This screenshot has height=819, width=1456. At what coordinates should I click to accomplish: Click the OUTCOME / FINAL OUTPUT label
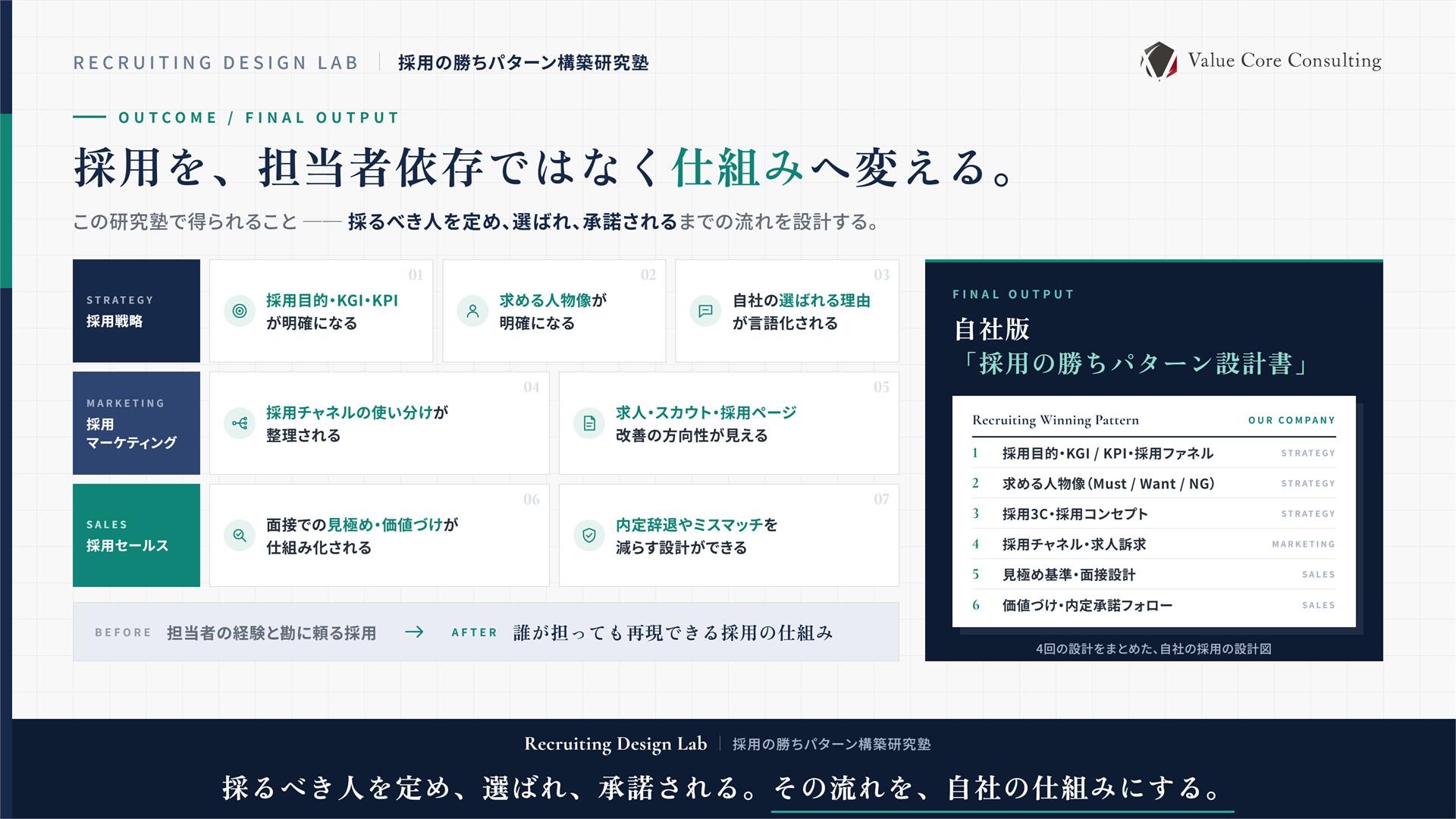(259, 118)
